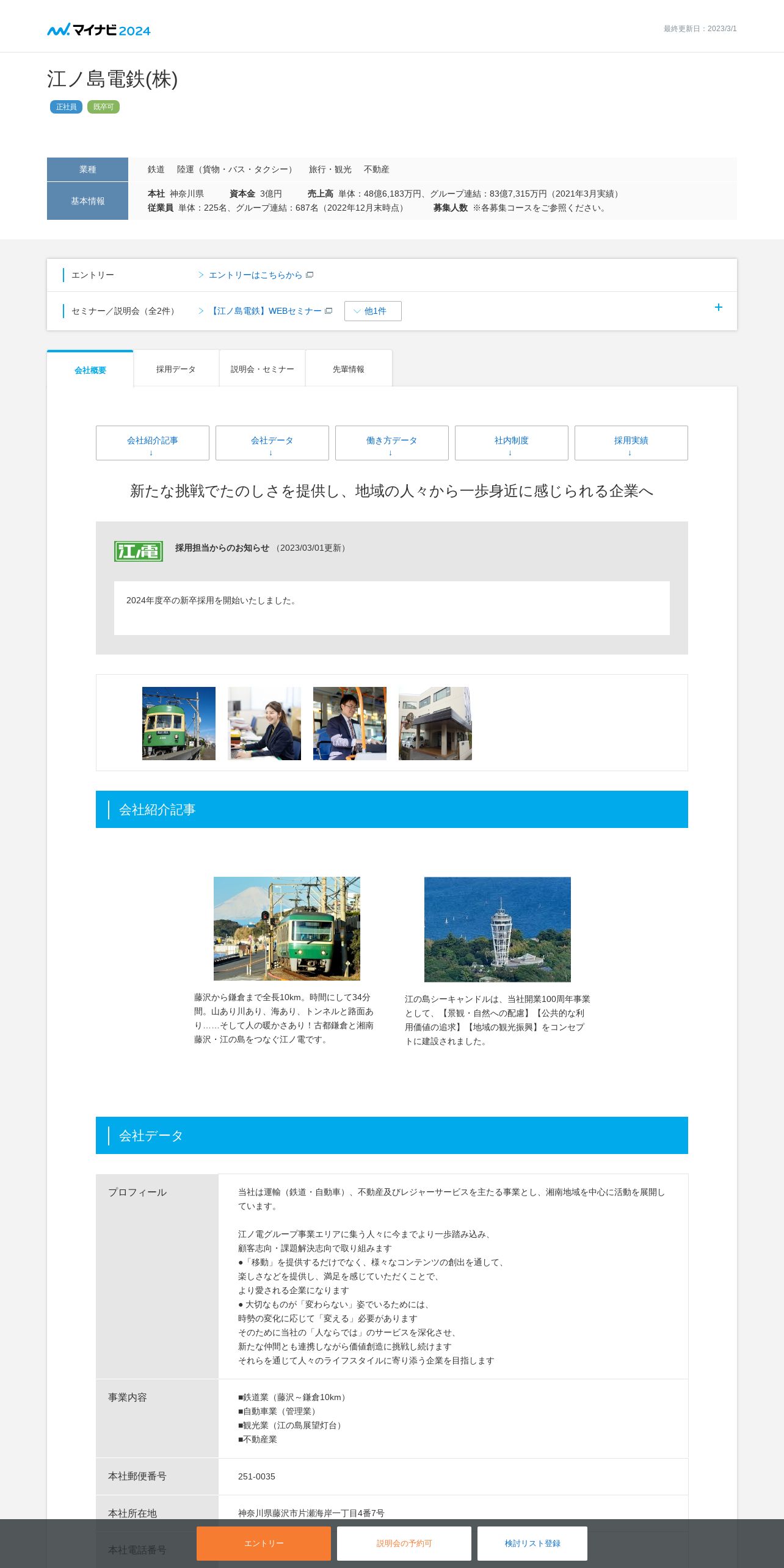Click the 鉄道 industry text
This screenshot has width=784, height=1568.
point(156,169)
